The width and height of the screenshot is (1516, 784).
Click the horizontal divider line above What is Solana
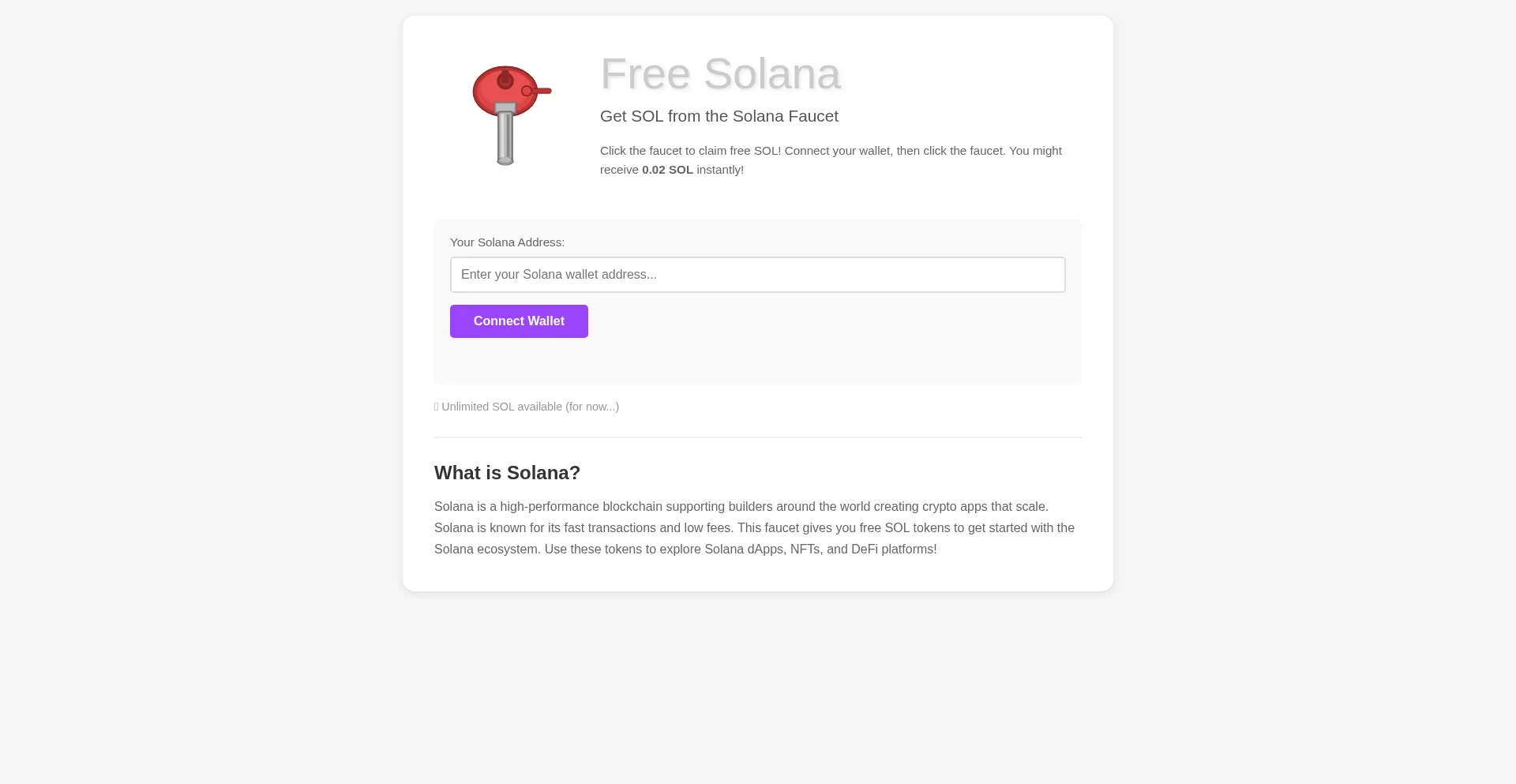tap(757, 437)
